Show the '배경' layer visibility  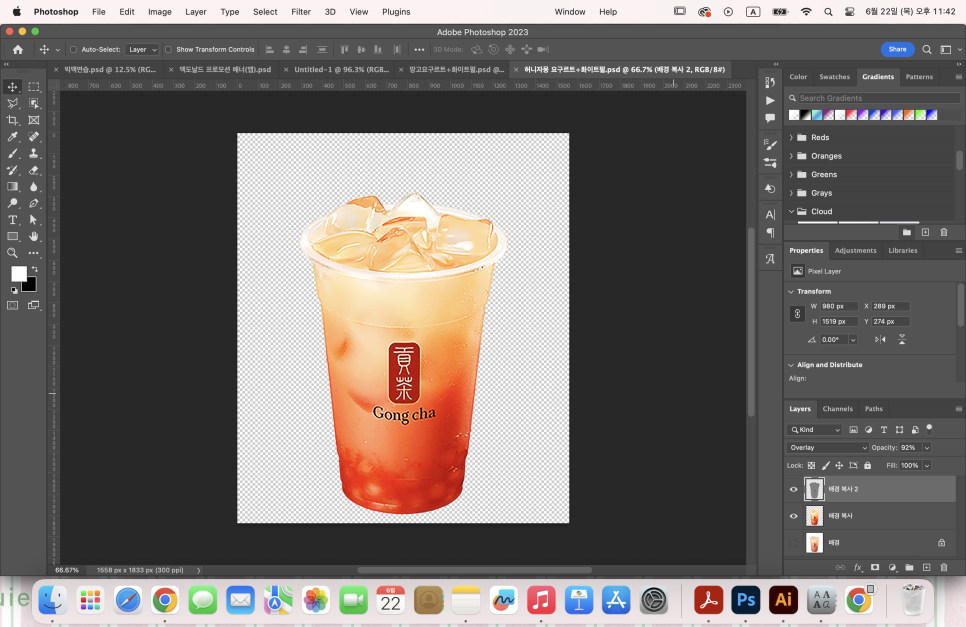click(x=794, y=543)
